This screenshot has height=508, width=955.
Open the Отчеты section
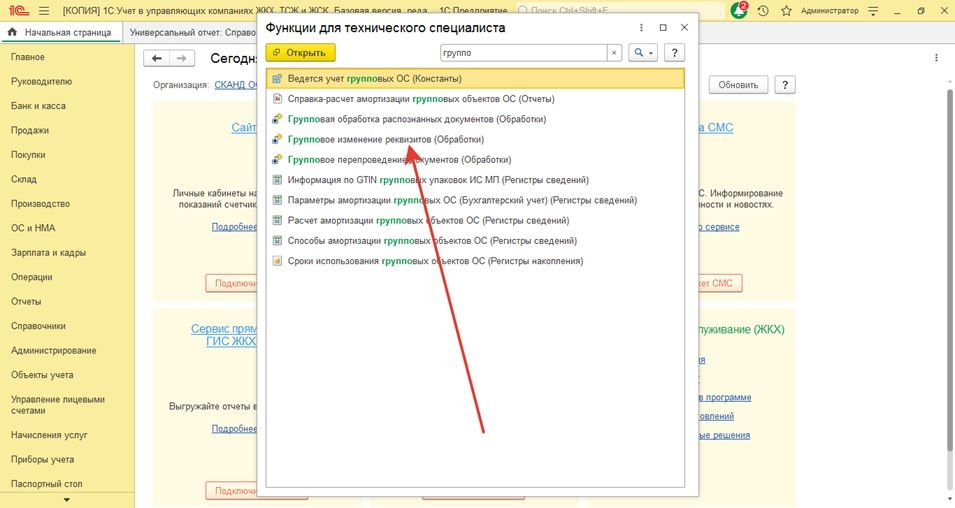[26, 302]
